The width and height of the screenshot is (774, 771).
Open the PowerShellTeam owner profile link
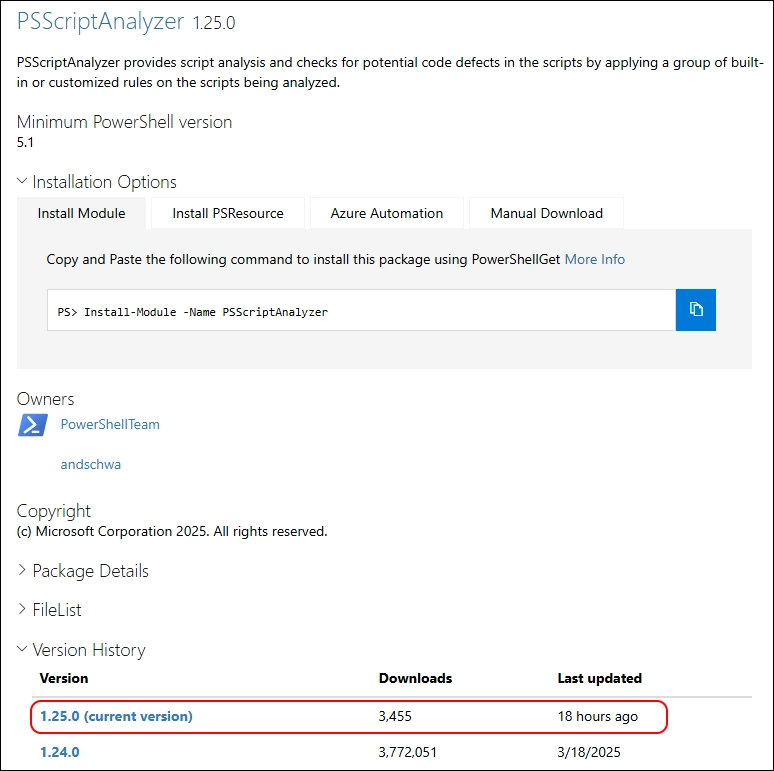click(x=110, y=424)
